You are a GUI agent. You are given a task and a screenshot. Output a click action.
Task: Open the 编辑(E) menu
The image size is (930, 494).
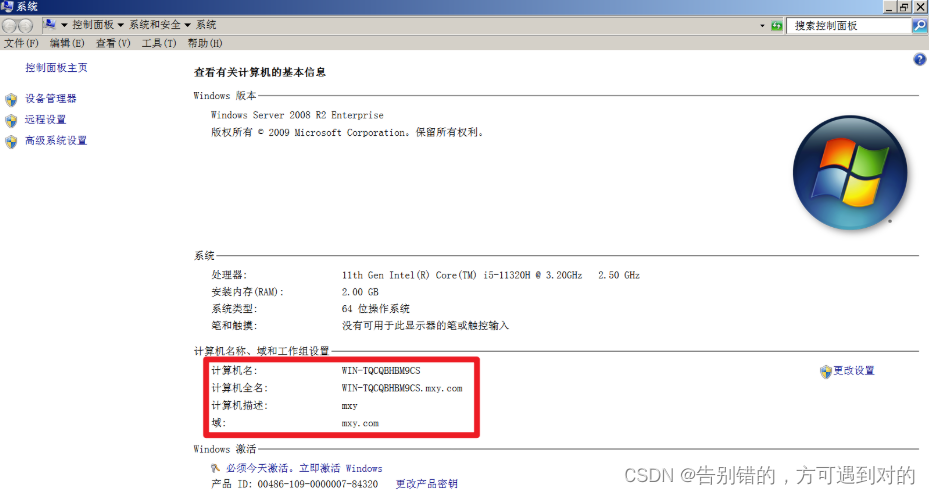click(67, 43)
